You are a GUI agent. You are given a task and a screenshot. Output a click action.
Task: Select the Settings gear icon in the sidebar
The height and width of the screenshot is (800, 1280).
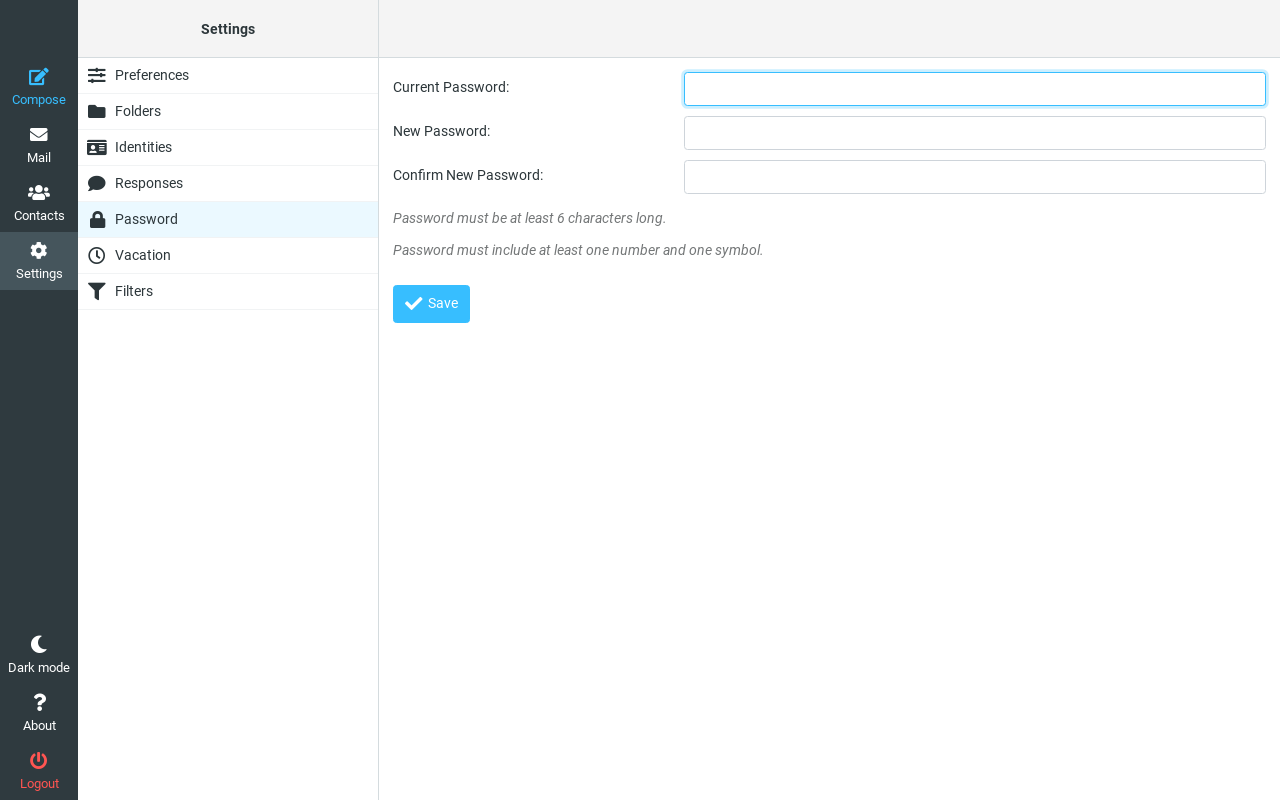click(39, 251)
